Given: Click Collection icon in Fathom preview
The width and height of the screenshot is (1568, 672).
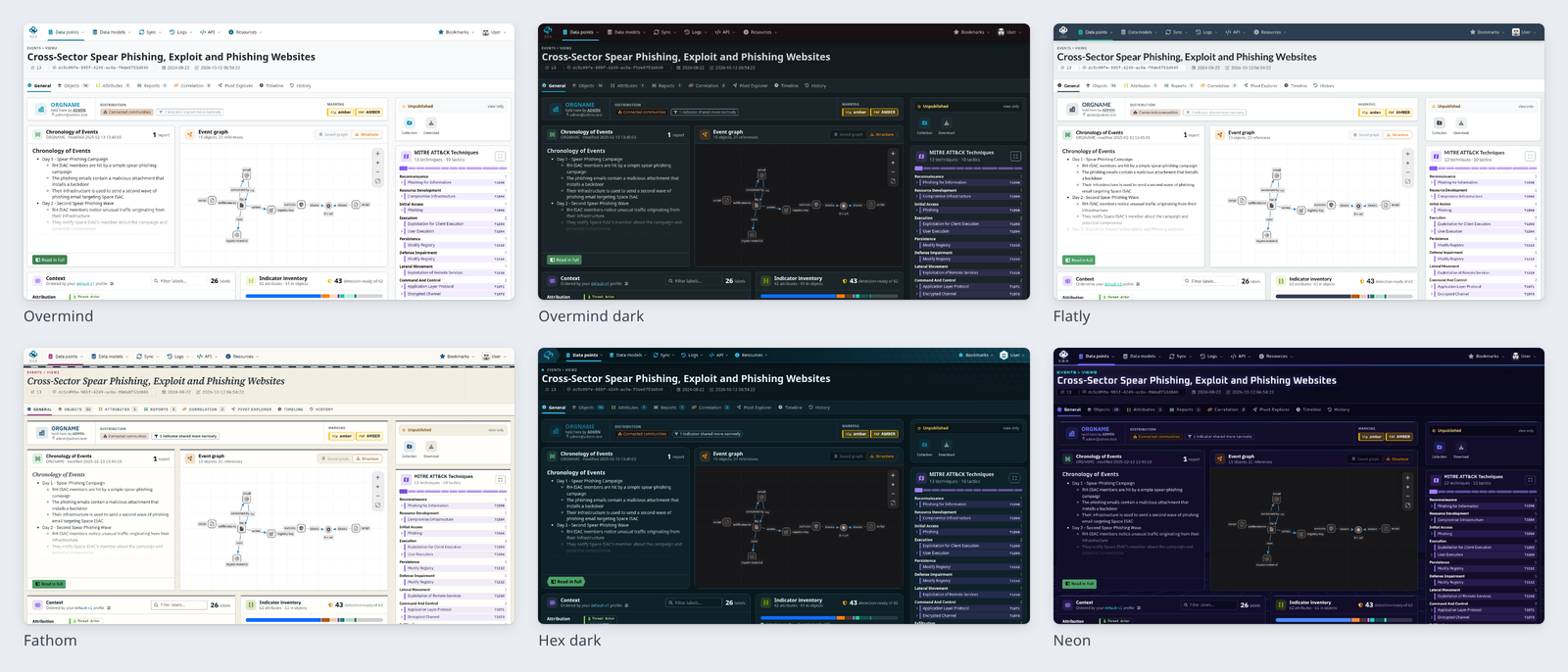Looking at the screenshot, I should point(410,447).
